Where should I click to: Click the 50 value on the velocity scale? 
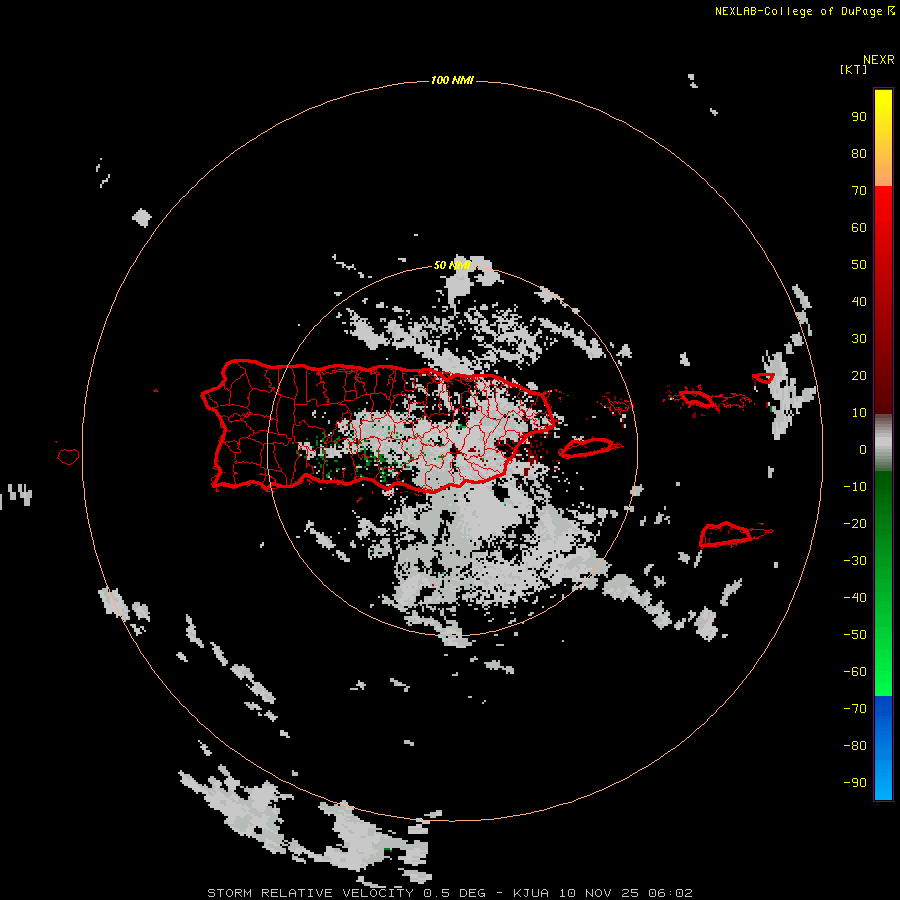click(x=859, y=265)
